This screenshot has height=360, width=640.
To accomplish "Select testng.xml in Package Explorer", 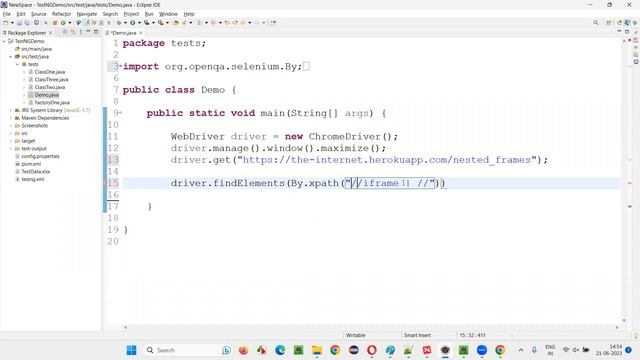I will 33,179.
